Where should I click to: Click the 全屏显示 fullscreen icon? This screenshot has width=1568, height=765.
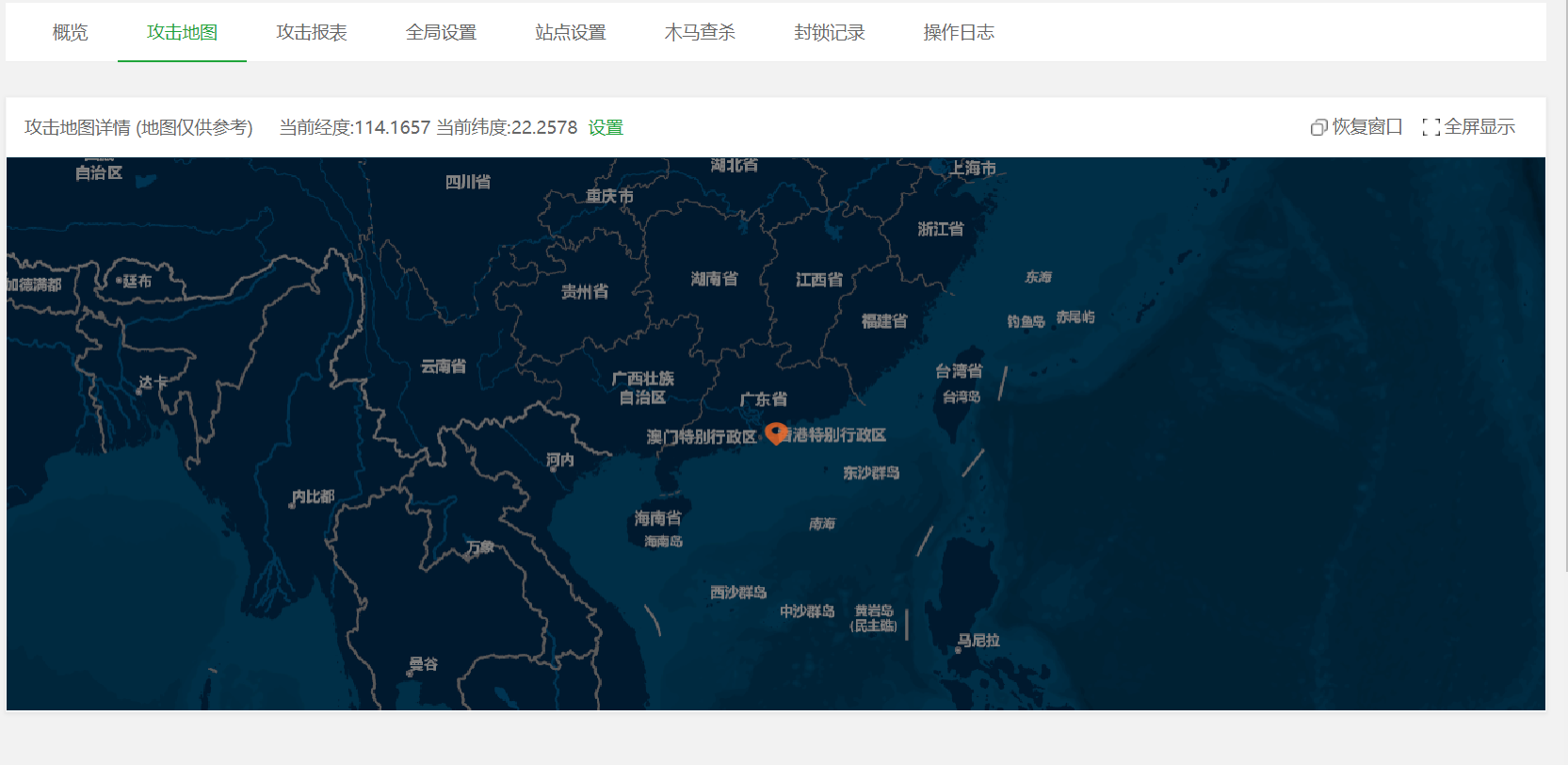pos(1431,127)
